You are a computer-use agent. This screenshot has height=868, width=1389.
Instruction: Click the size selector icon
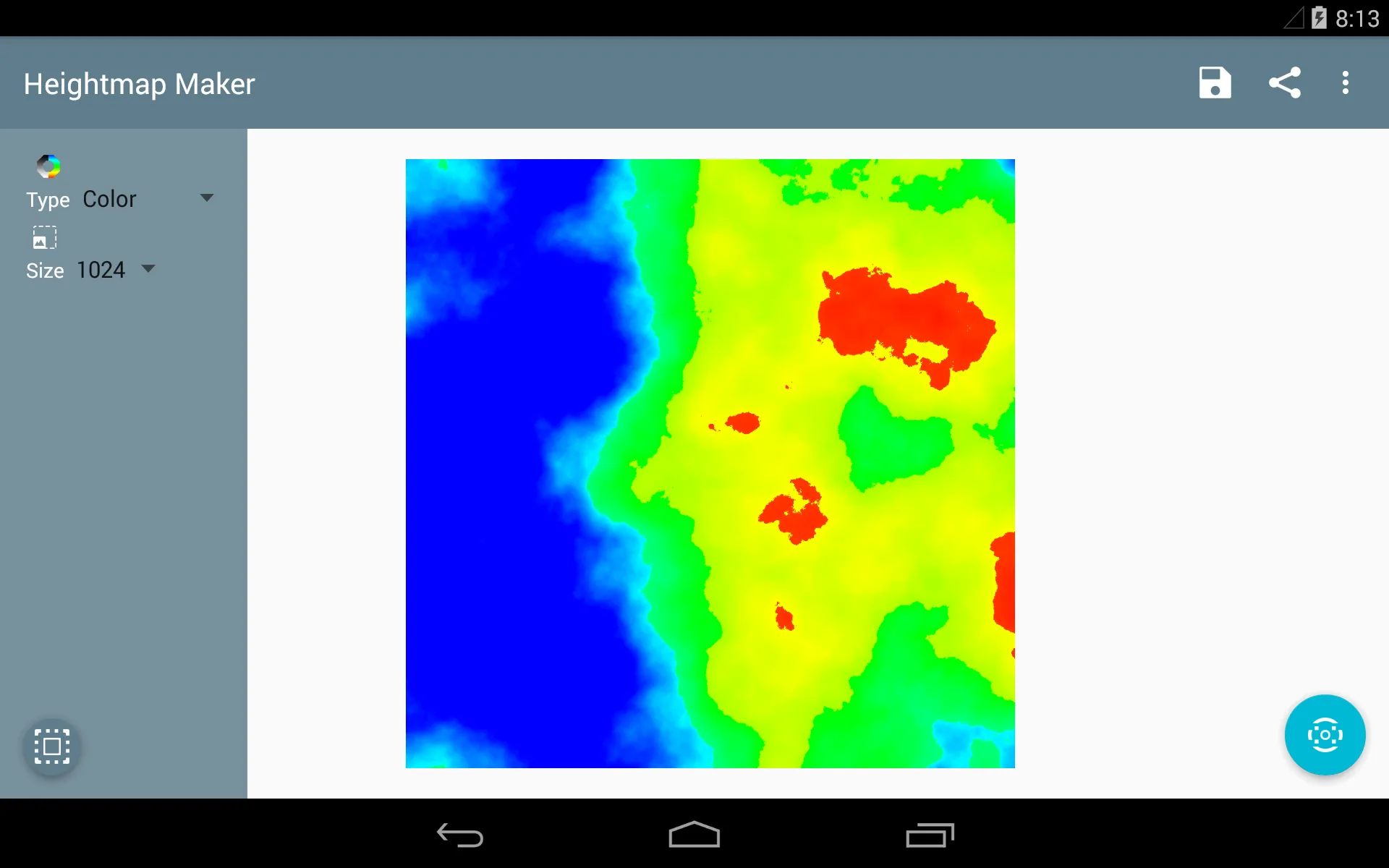(44, 237)
